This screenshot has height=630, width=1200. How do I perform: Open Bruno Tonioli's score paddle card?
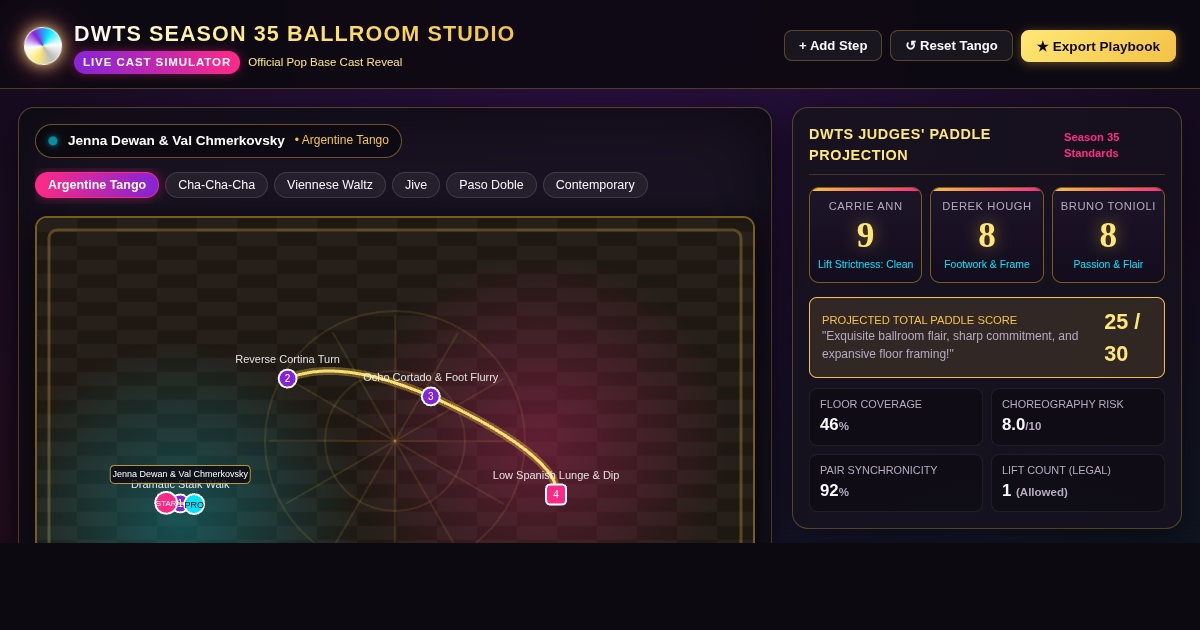click(x=1108, y=235)
